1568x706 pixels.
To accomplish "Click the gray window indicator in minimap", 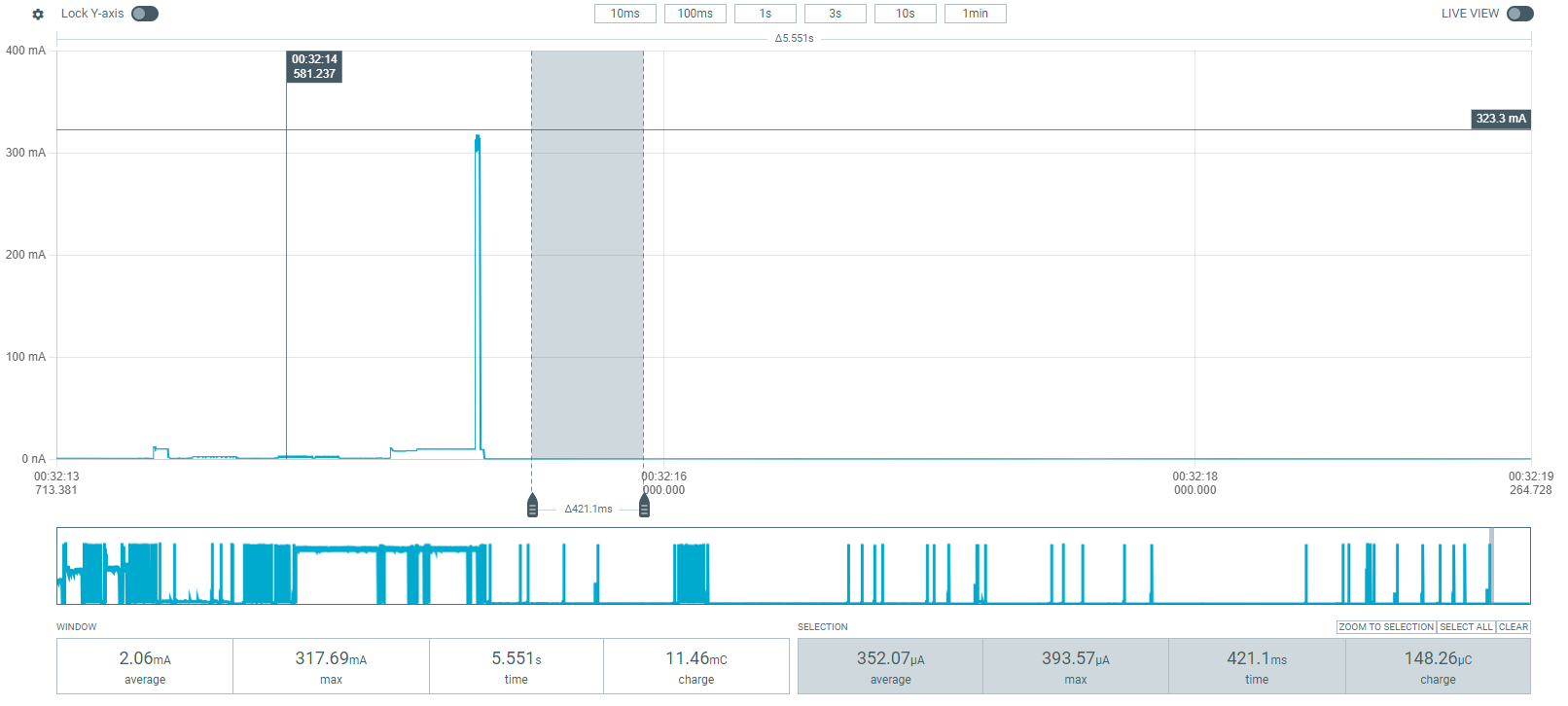I will pyautogui.click(x=1491, y=566).
